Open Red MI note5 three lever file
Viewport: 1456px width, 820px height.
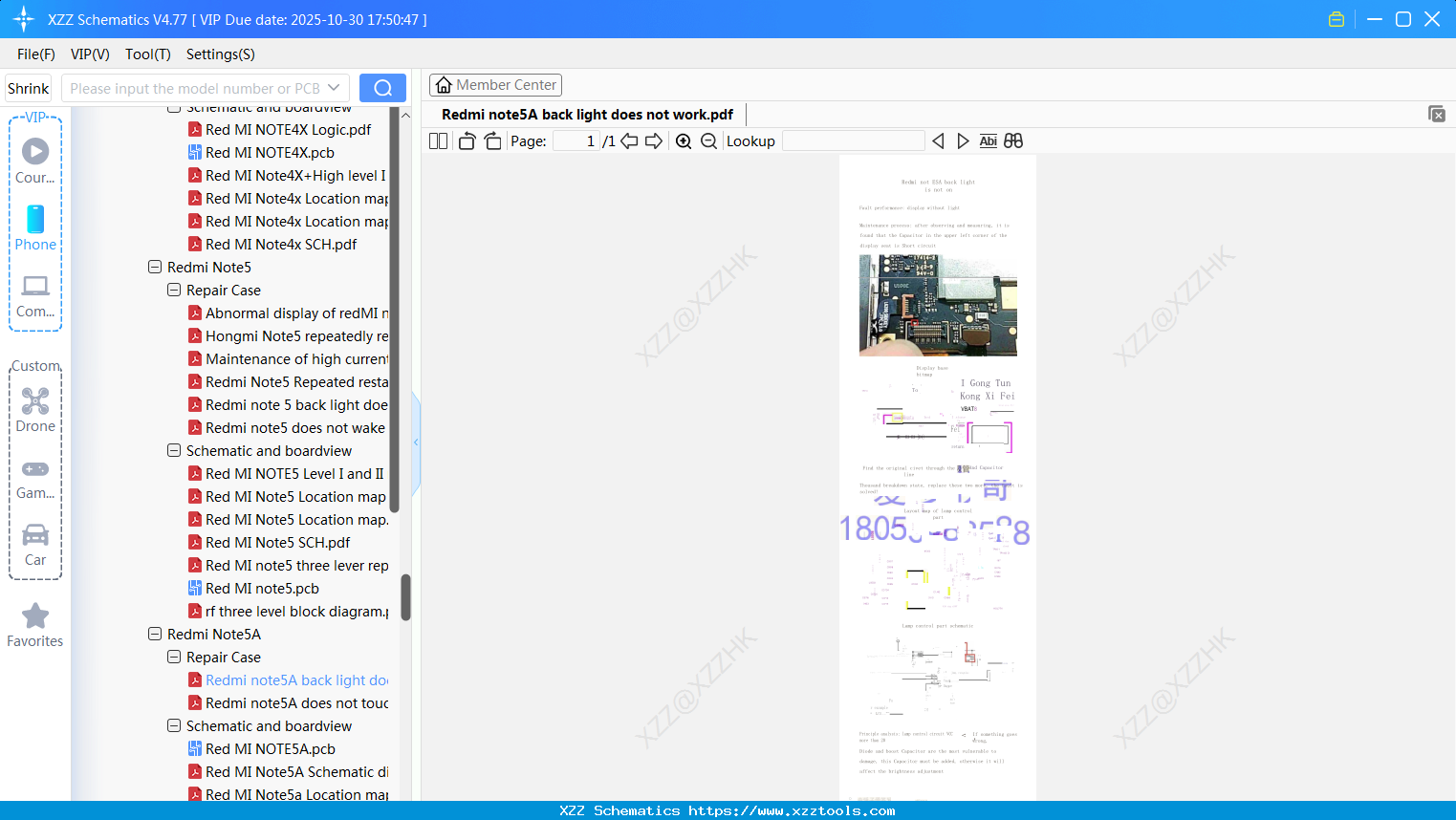tap(288, 566)
